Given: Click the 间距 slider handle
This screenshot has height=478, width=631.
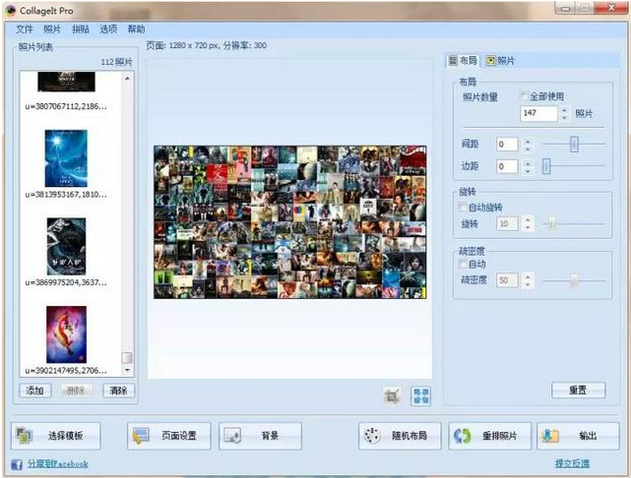Looking at the screenshot, I should click(574, 144).
